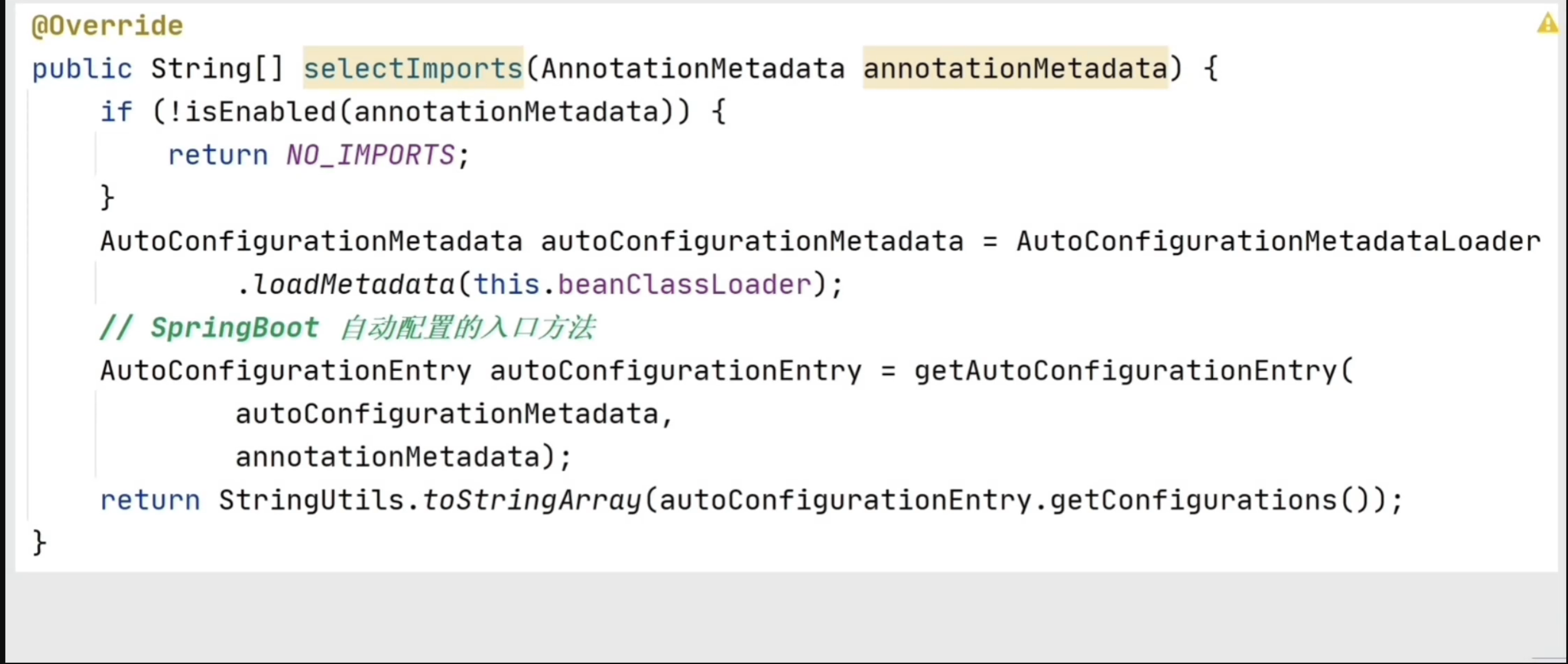The width and height of the screenshot is (1568, 664).
Task: Select the autoConfigurationEntry variable name
Action: click(674, 371)
